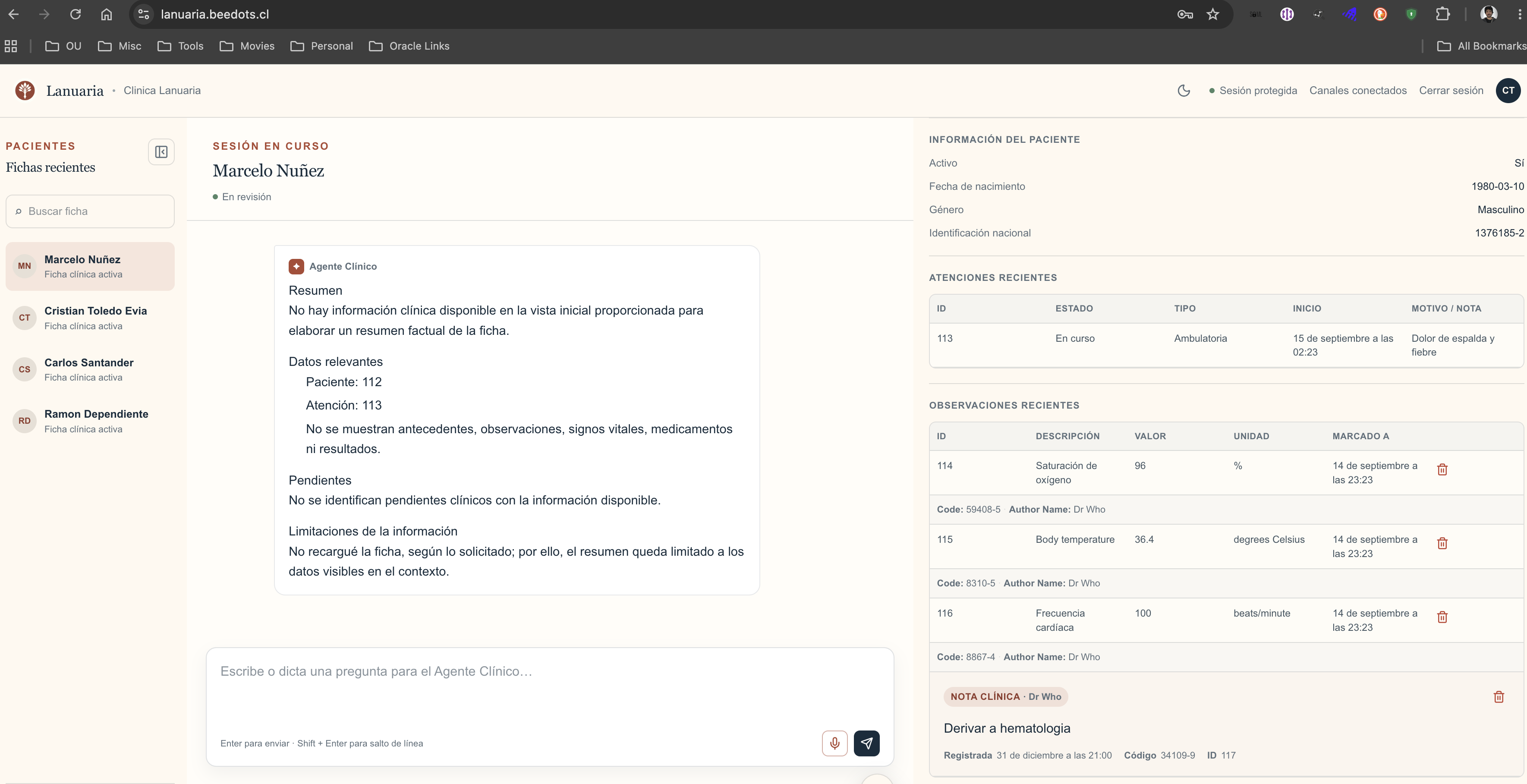Open browser extensions puzzle icon
Image resolution: width=1527 pixels, height=784 pixels.
(1442, 14)
